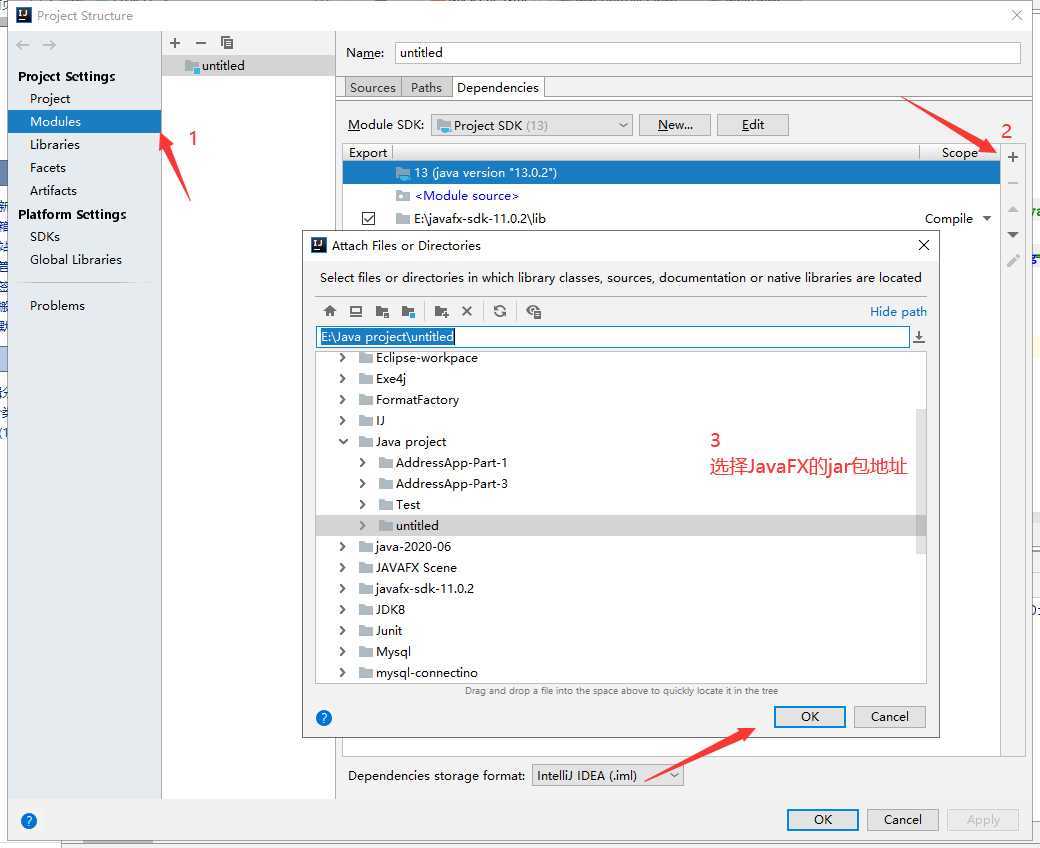Click Show Hidden Files icon in chooser toolbar

point(533,311)
